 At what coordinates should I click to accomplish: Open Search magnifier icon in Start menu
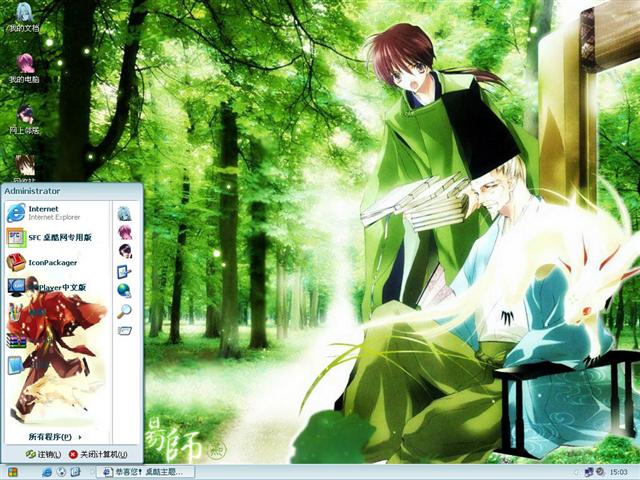point(124,311)
